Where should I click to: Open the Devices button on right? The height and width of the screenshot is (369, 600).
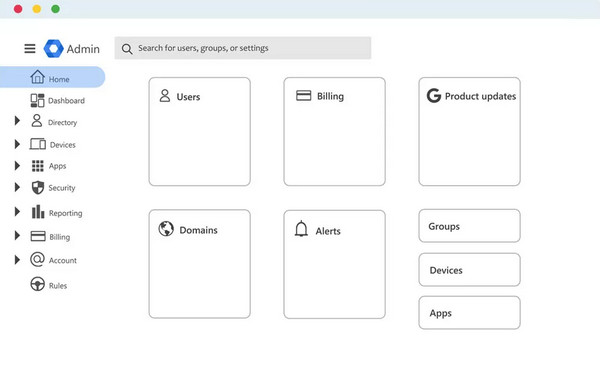click(x=470, y=269)
